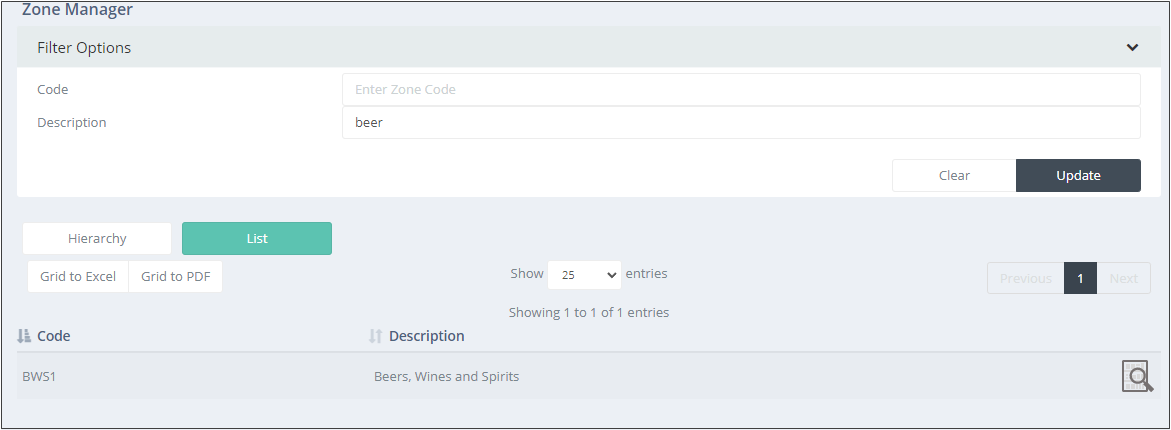Click the Beers, Wines and Spirits row
Viewport: 1171px width, 430px height.
[x=586, y=376]
